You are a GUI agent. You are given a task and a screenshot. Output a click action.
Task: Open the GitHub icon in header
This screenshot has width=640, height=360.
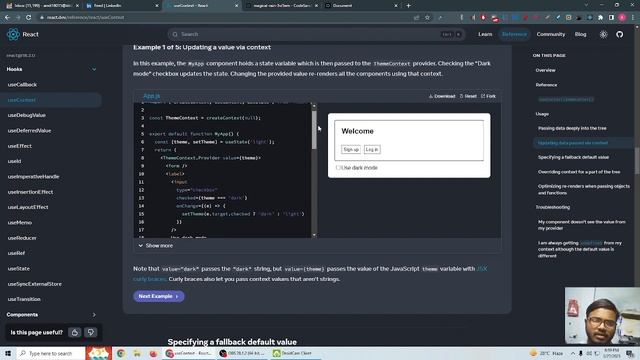pos(620,34)
